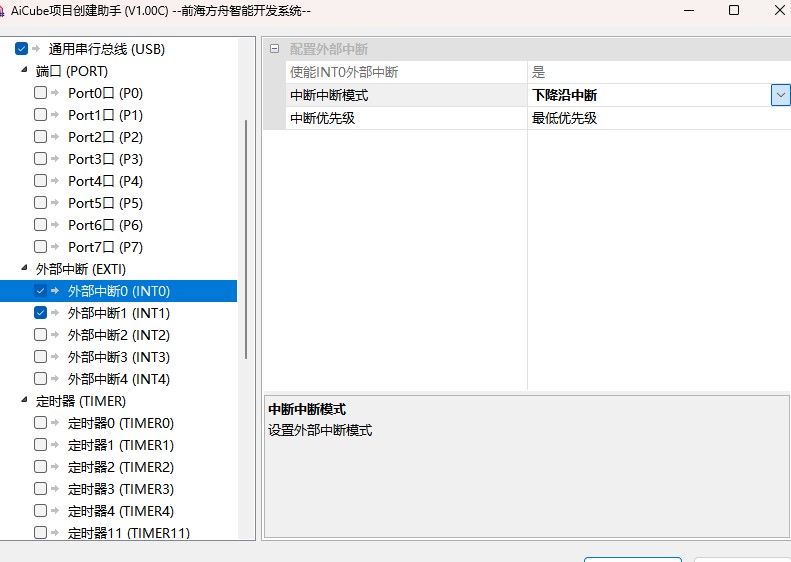Select 外部中断2 (INT2) in the tree
791x562 pixels.
pos(119,335)
